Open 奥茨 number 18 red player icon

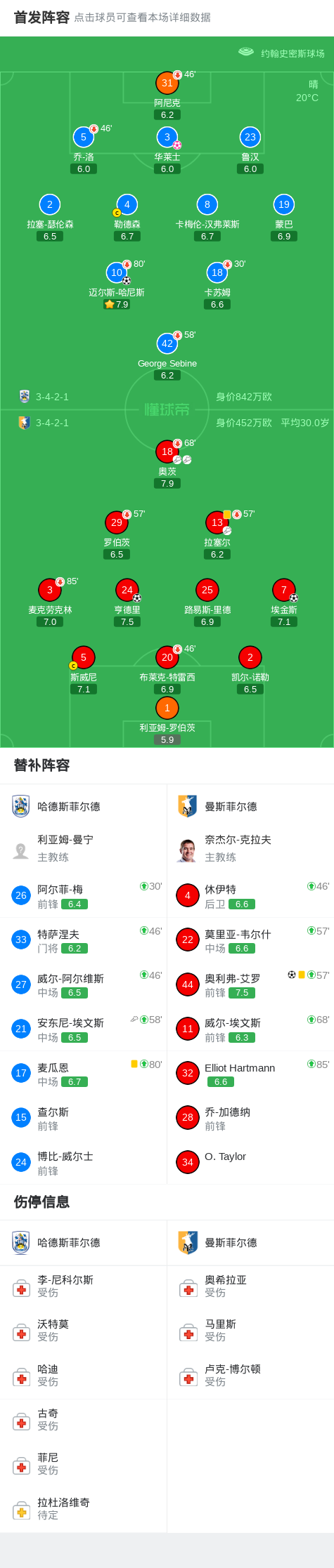click(167, 452)
